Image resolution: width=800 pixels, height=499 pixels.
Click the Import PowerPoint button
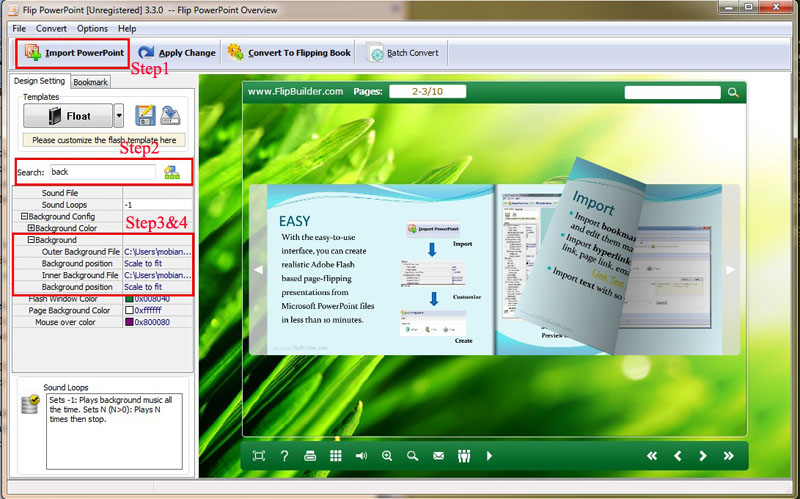pyautogui.click(x=73, y=53)
